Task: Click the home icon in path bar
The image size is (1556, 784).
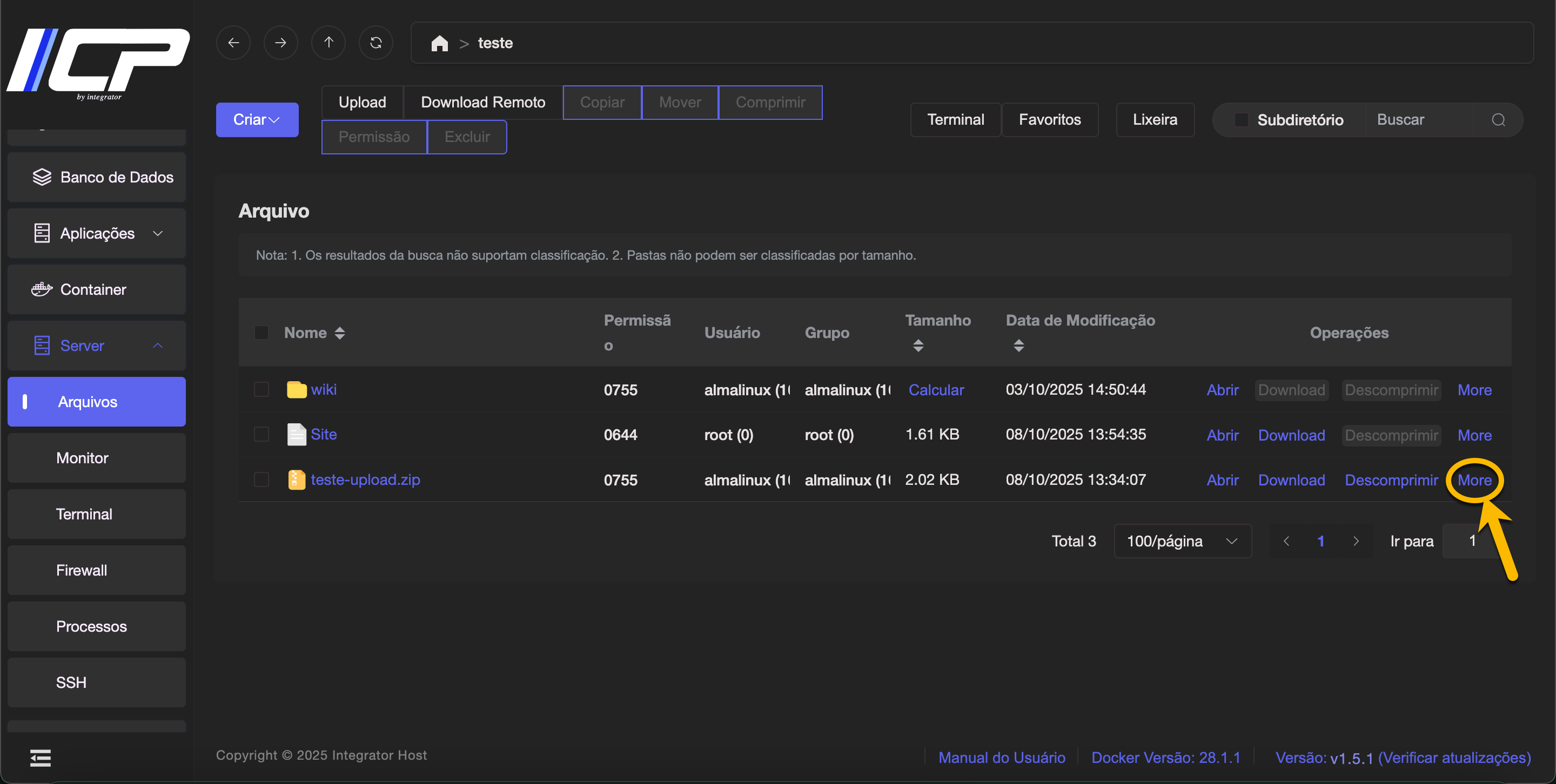Action: (439, 43)
